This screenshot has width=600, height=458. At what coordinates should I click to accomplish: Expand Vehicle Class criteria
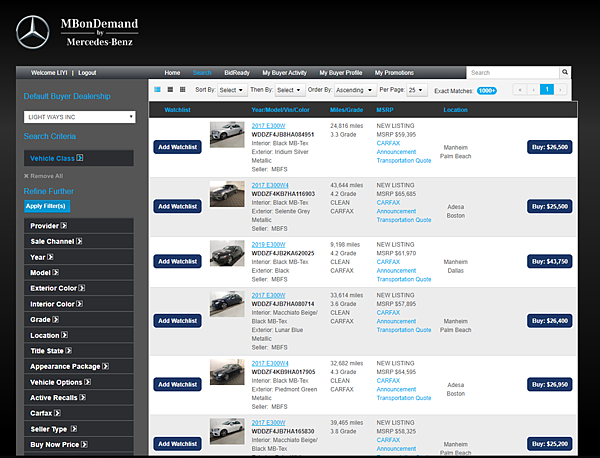point(79,158)
